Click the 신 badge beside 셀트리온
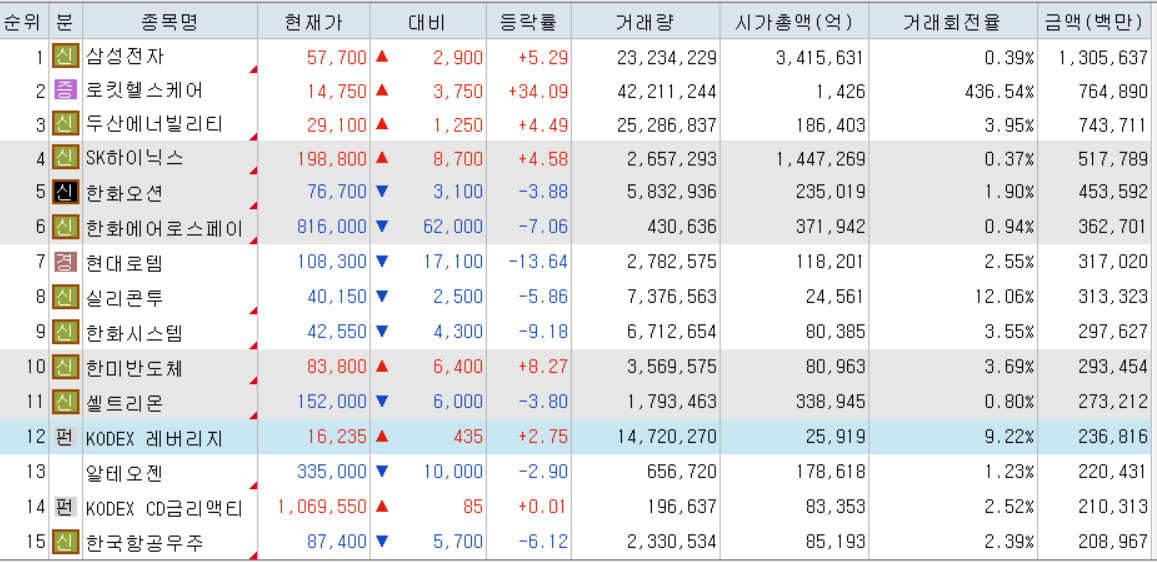Viewport: 1157px width, 562px height. tap(66, 402)
